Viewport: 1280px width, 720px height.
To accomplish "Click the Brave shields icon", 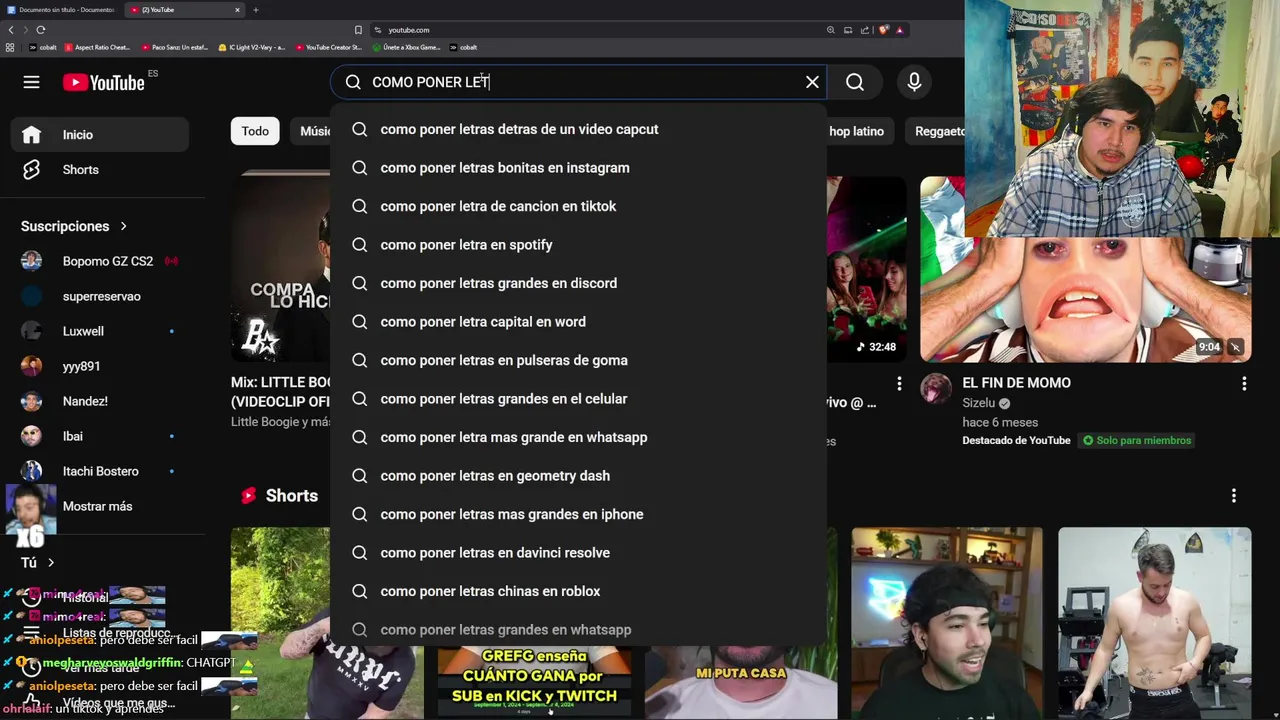I will pyautogui.click(x=883, y=30).
